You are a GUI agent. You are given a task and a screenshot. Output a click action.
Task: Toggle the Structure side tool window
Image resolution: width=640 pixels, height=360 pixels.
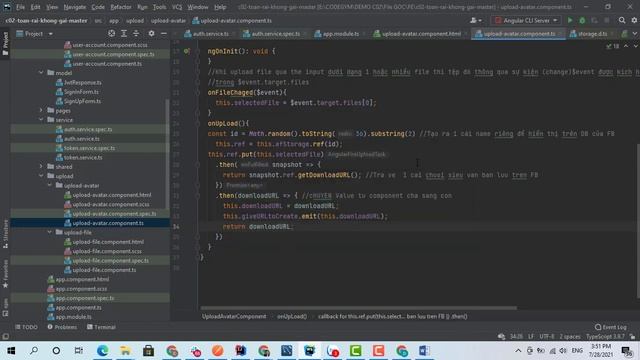pos(5,234)
